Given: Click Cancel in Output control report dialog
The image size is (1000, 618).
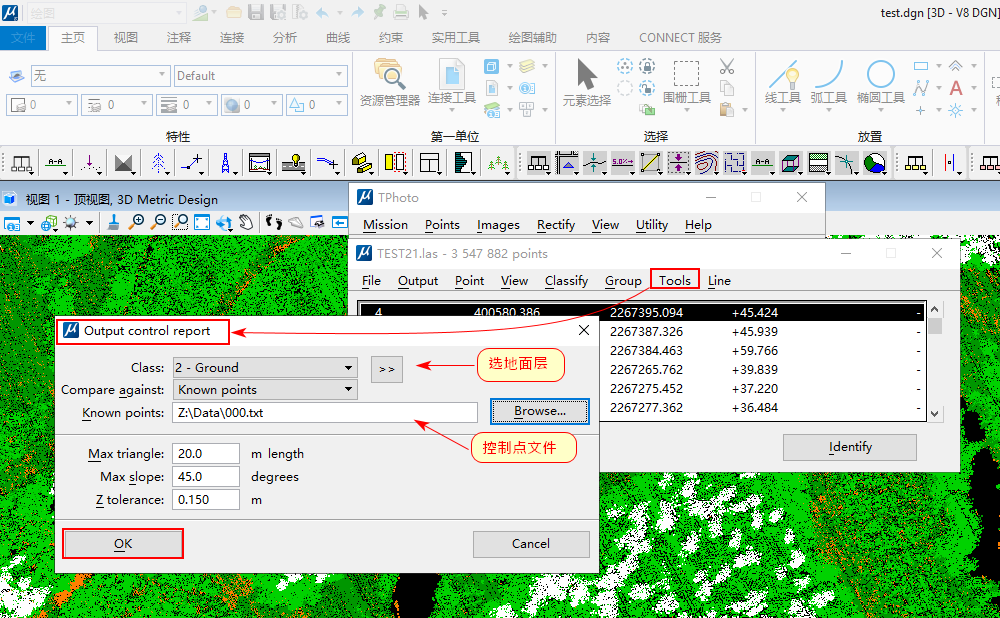Looking at the screenshot, I should pos(531,544).
